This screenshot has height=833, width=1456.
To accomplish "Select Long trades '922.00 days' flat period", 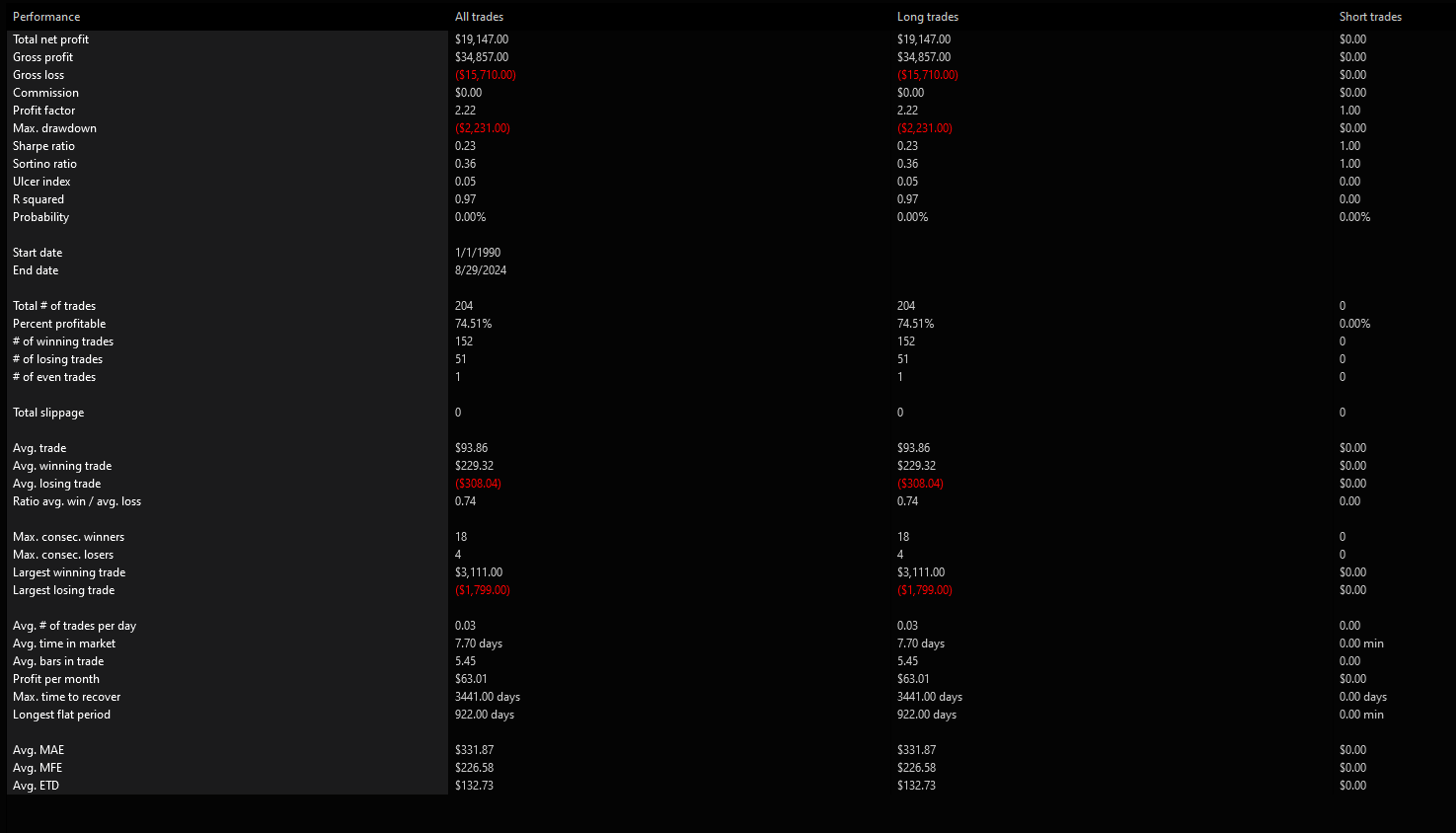I will point(927,715).
